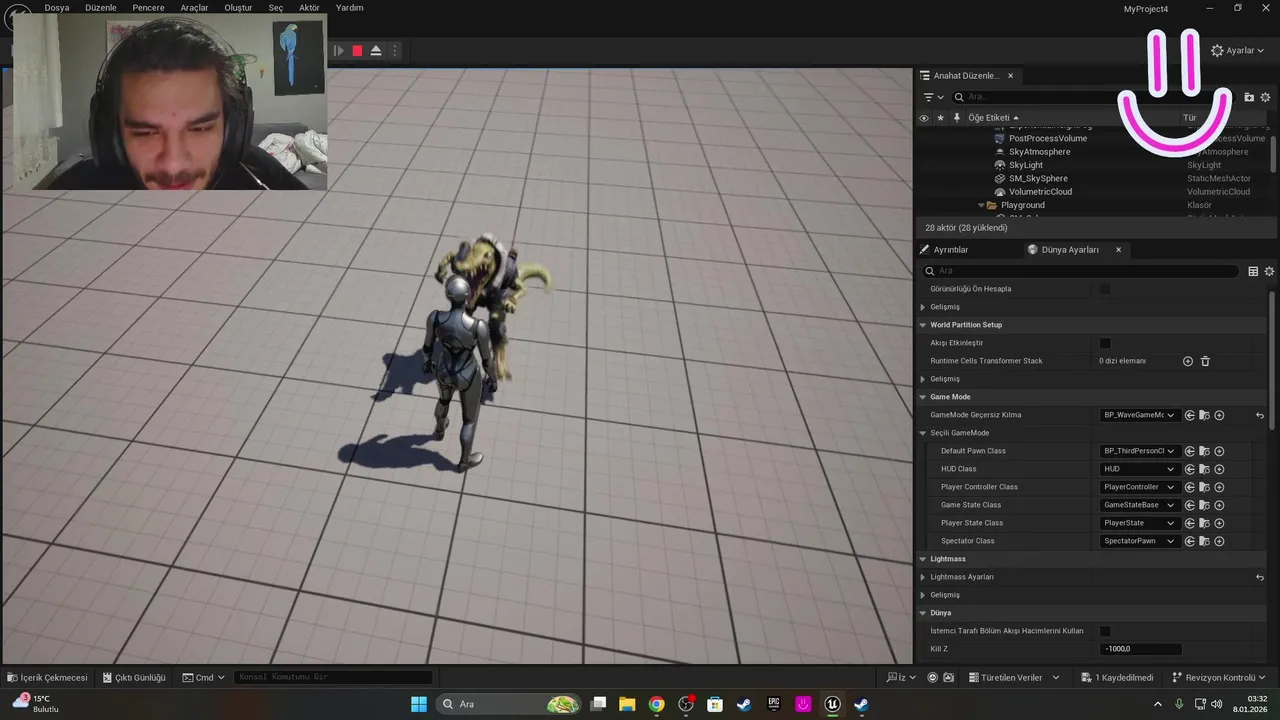Open the Oluştur menu
The image size is (1280, 720).
238,7
